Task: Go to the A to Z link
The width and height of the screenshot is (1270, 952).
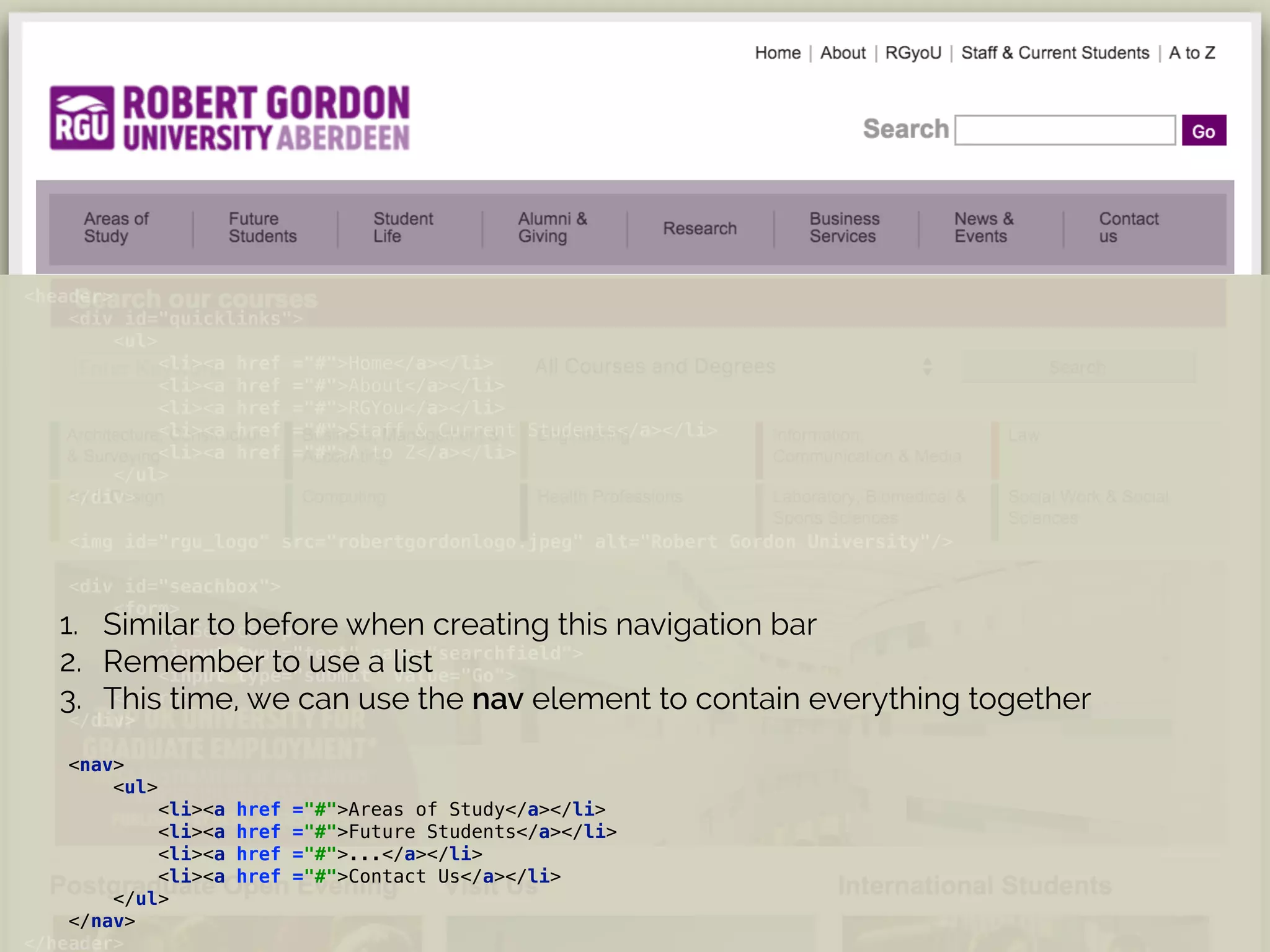Action: [x=1191, y=53]
